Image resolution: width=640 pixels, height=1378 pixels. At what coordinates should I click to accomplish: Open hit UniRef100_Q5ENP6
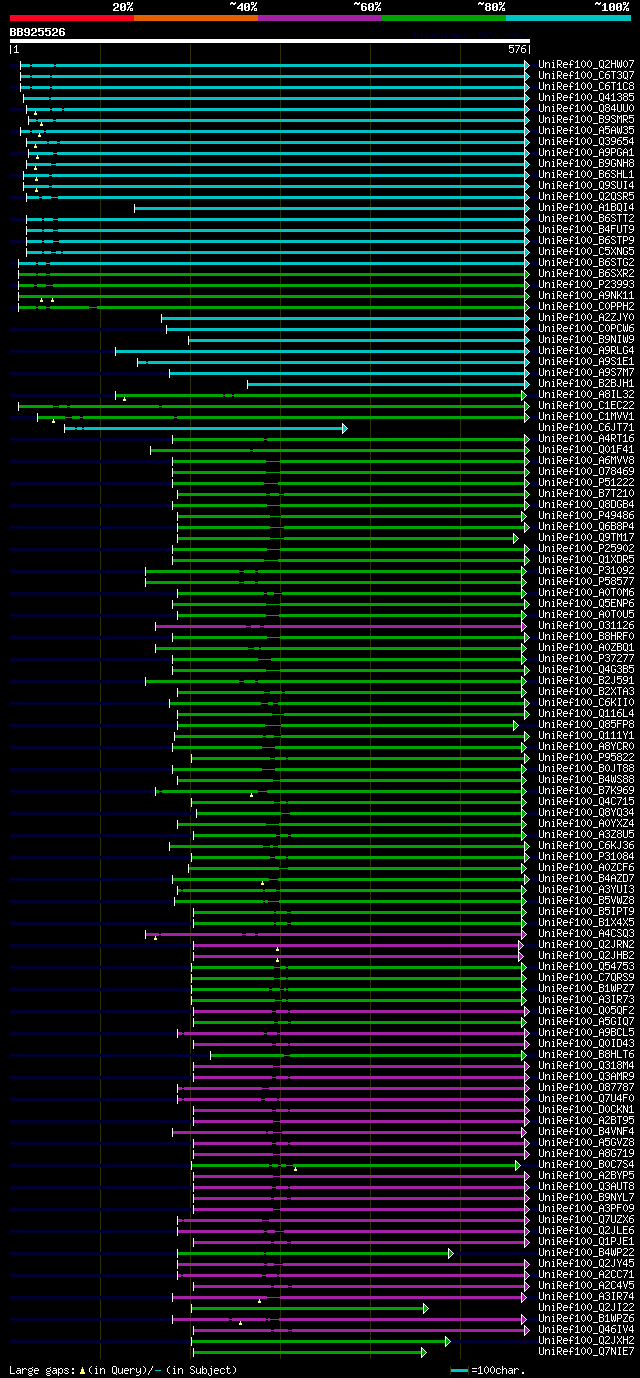[586, 603]
